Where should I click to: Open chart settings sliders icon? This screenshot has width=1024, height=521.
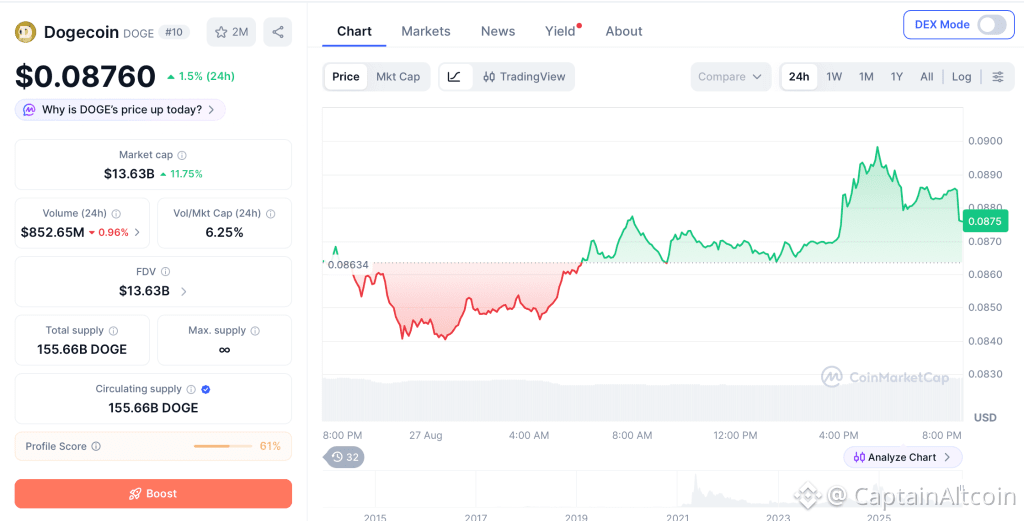(998, 76)
